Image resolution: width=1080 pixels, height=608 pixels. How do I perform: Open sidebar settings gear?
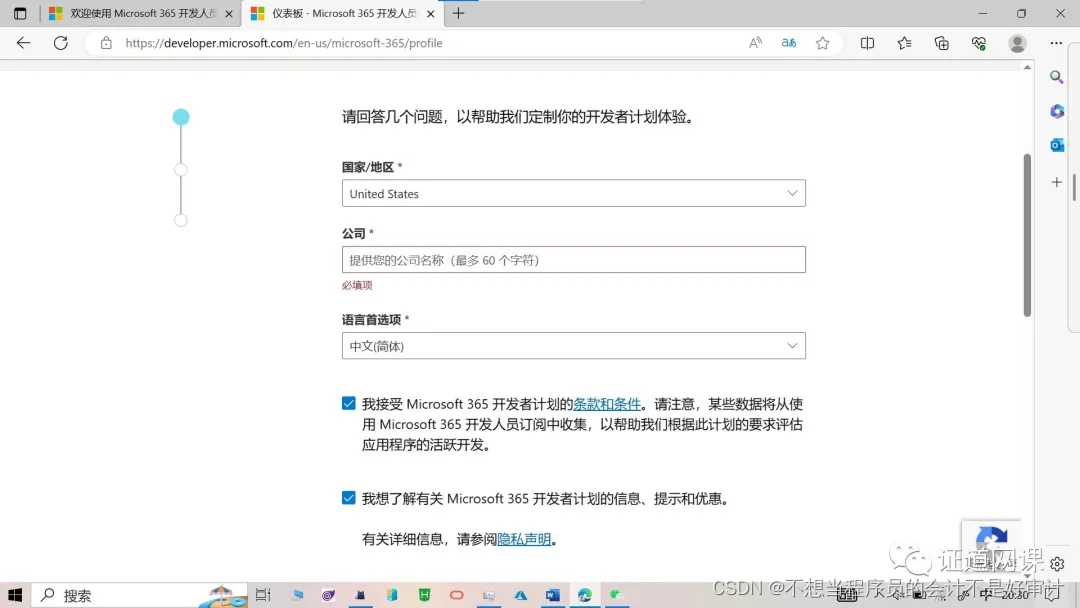click(1057, 564)
